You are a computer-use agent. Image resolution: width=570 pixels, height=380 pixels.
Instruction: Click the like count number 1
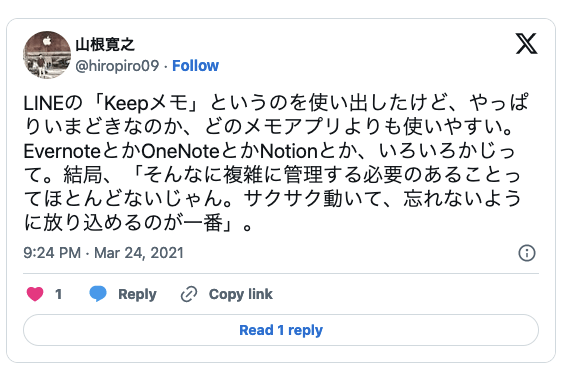tap(59, 294)
